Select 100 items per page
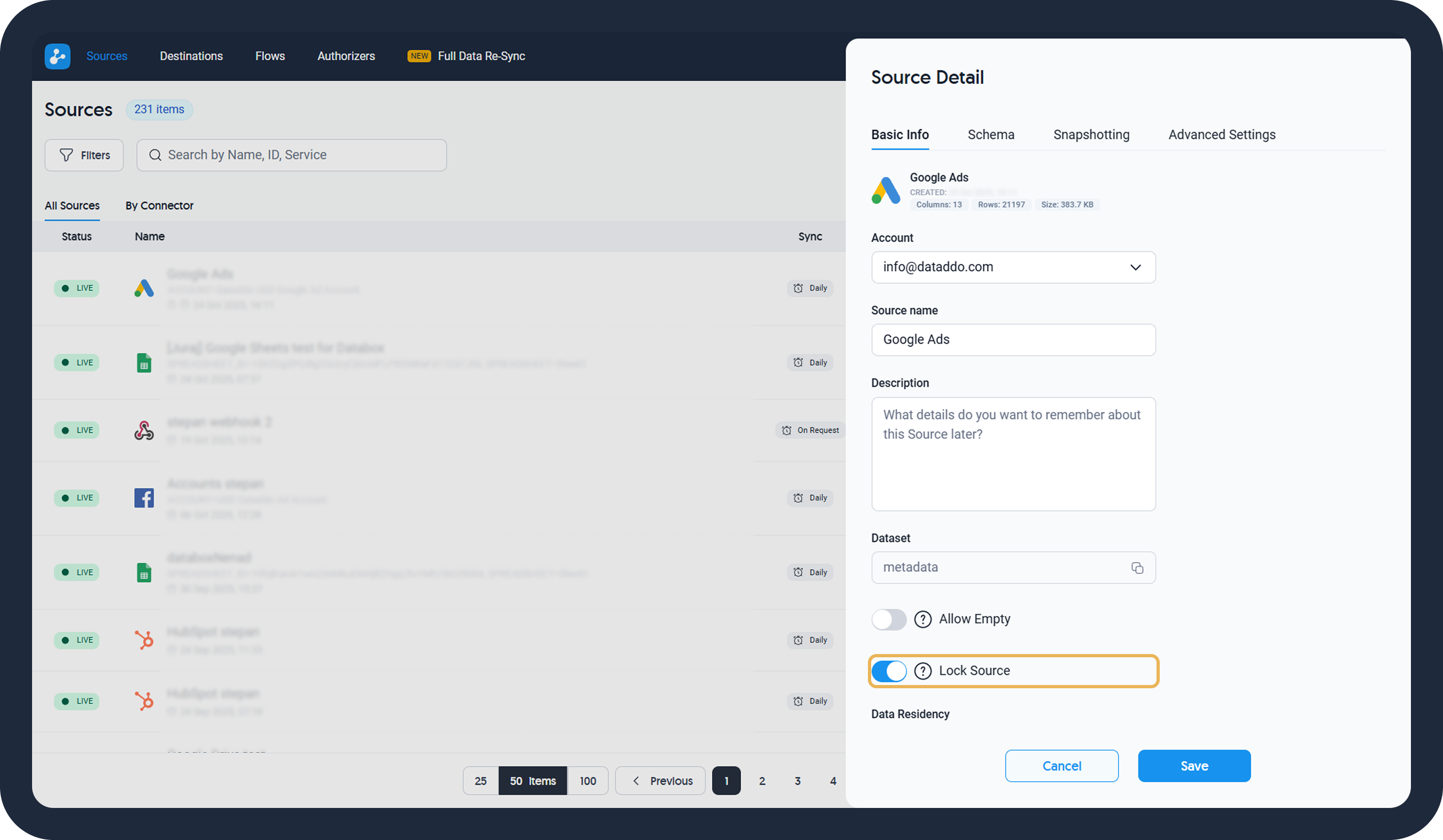Image resolution: width=1443 pixels, height=840 pixels. pyautogui.click(x=587, y=781)
